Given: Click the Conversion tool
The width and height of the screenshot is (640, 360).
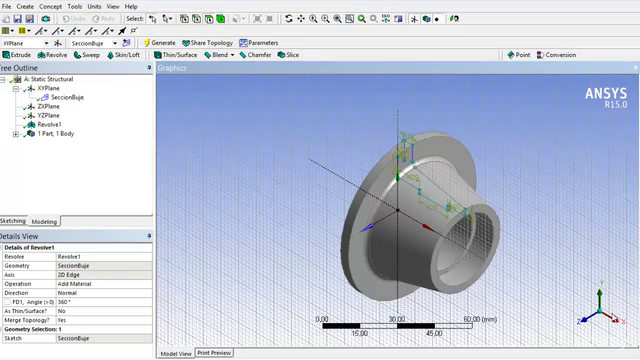Looking at the screenshot, I should (556, 55).
